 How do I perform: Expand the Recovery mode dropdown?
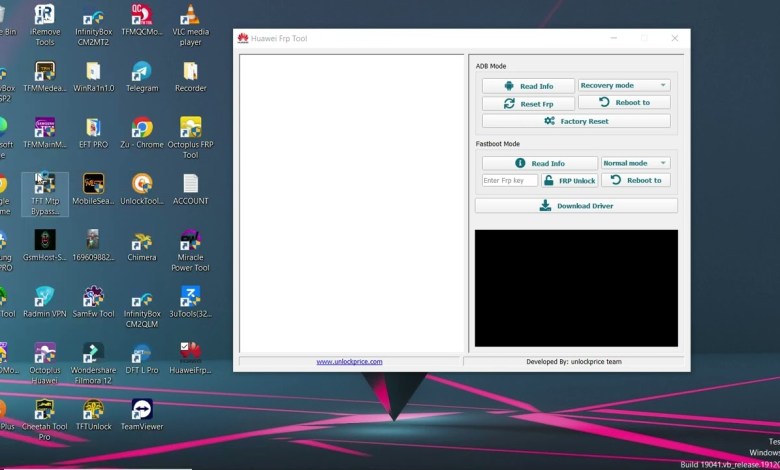coord(623,86)
